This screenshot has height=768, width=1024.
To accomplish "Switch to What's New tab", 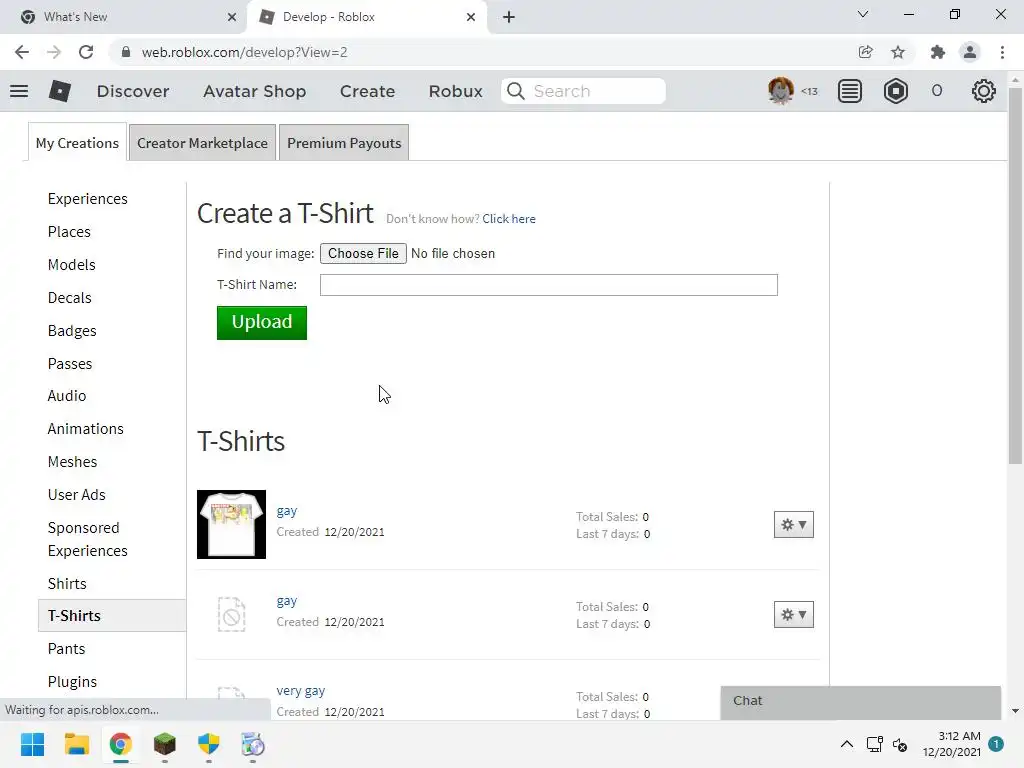I will click(x=124, y=17).
